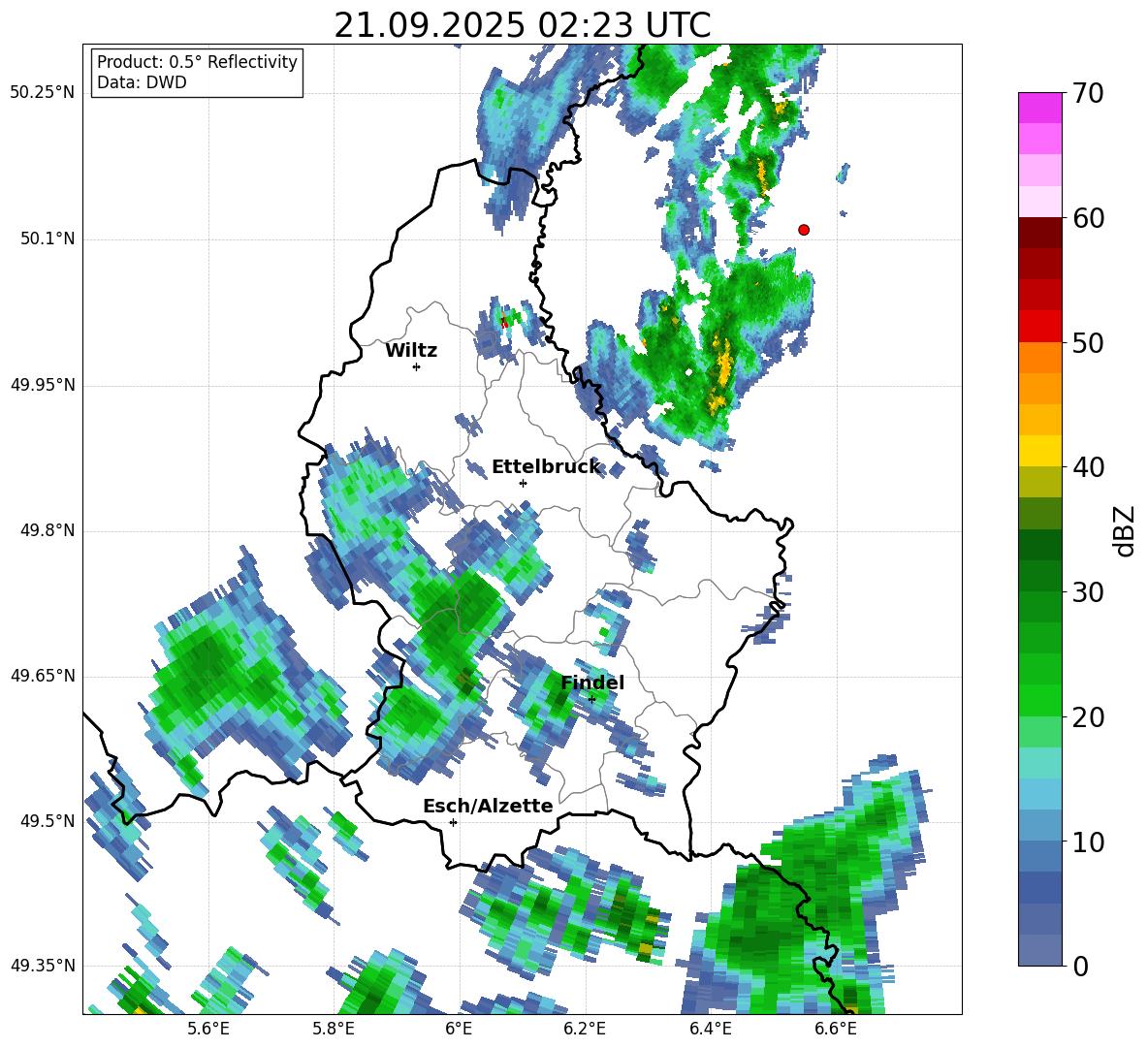
Task: Click the 6°E longitude label
Action: point(459,1029)
